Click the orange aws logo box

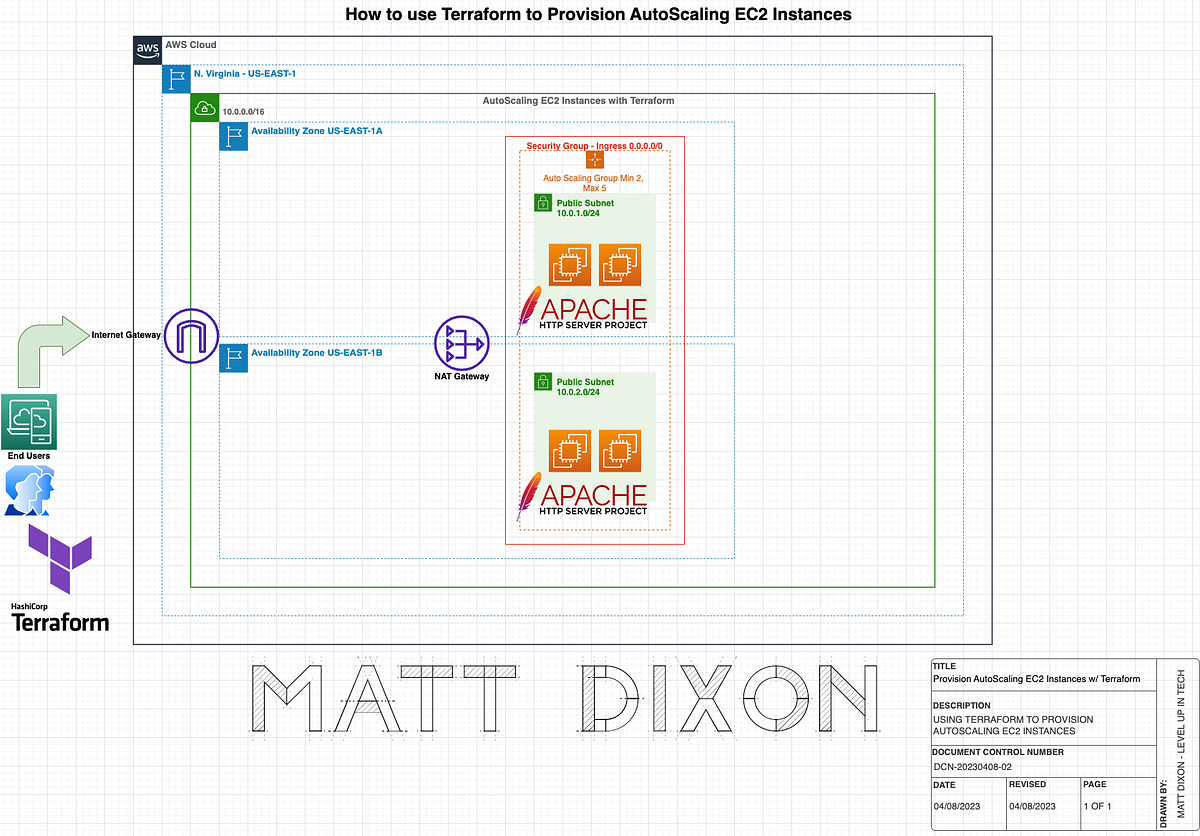146,50
